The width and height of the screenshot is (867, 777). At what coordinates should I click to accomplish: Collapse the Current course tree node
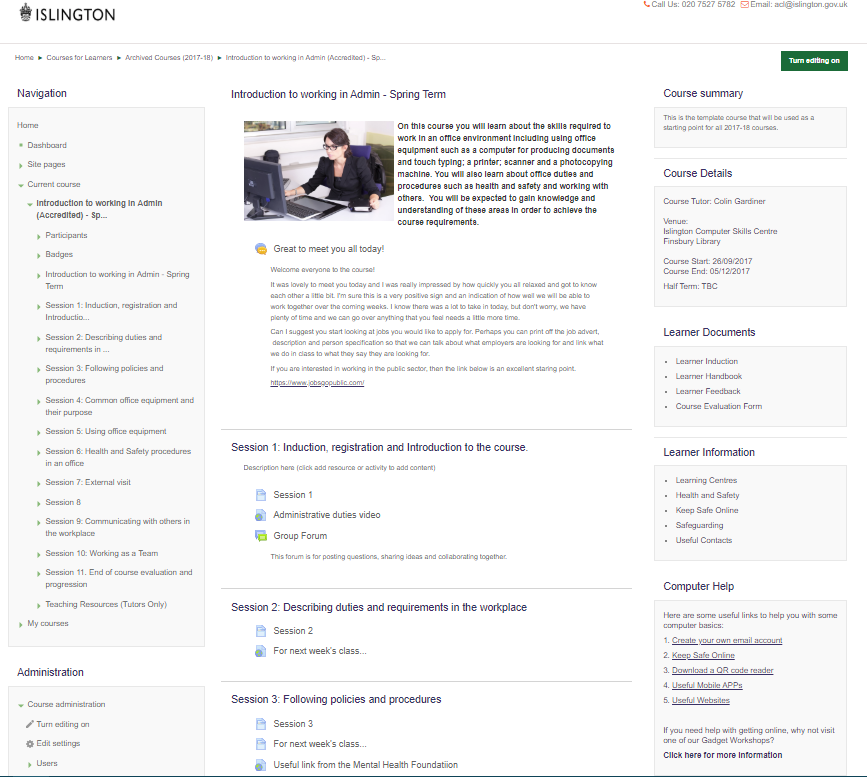click(x=21, y=185)
